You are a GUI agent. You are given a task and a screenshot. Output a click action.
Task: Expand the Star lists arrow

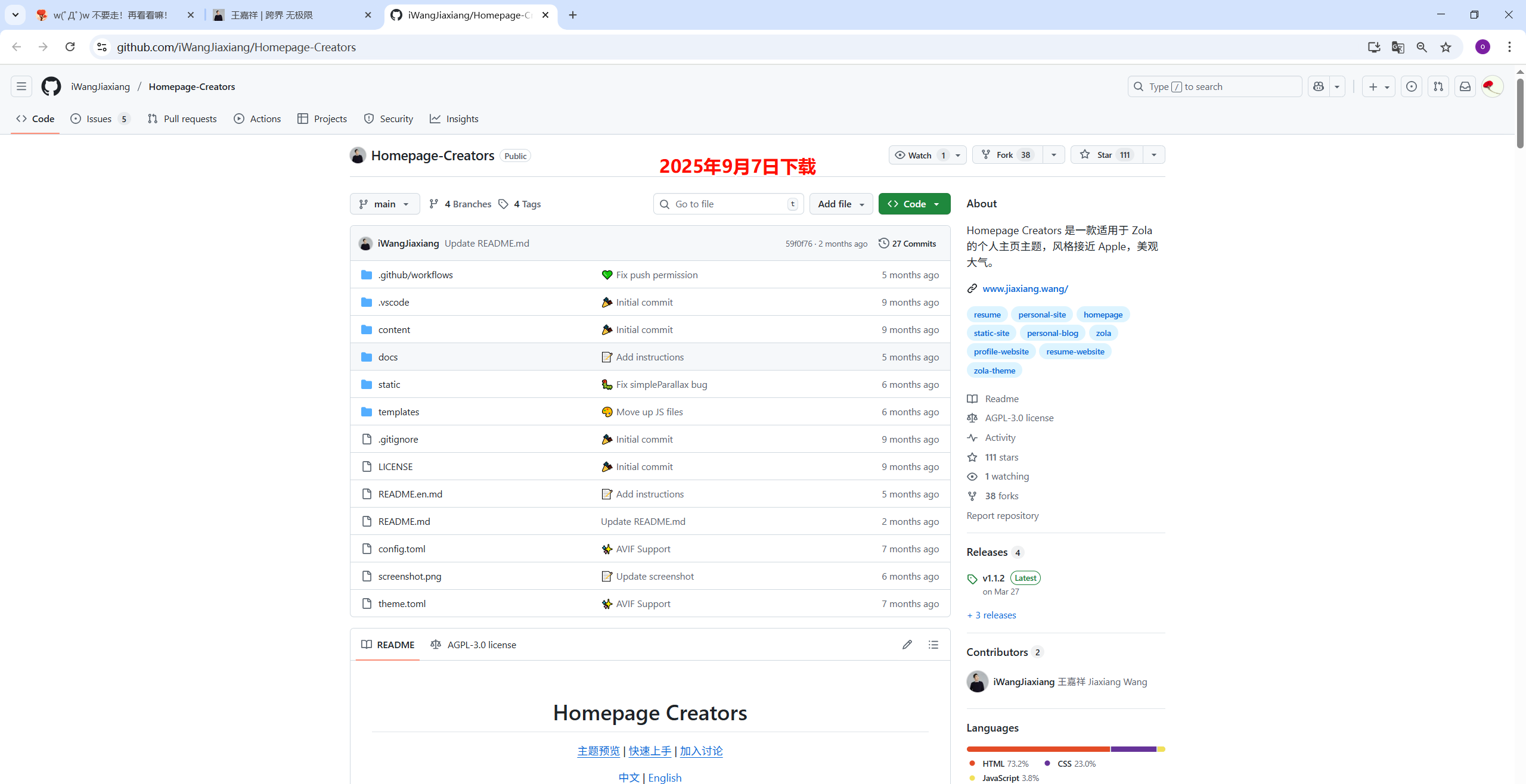(1154, 155)
